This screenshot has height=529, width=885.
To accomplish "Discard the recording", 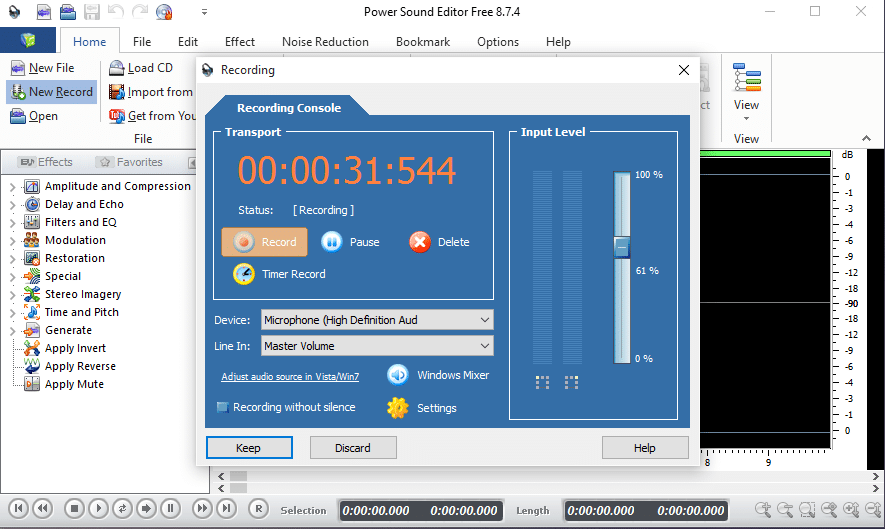I will coord(353,448).
